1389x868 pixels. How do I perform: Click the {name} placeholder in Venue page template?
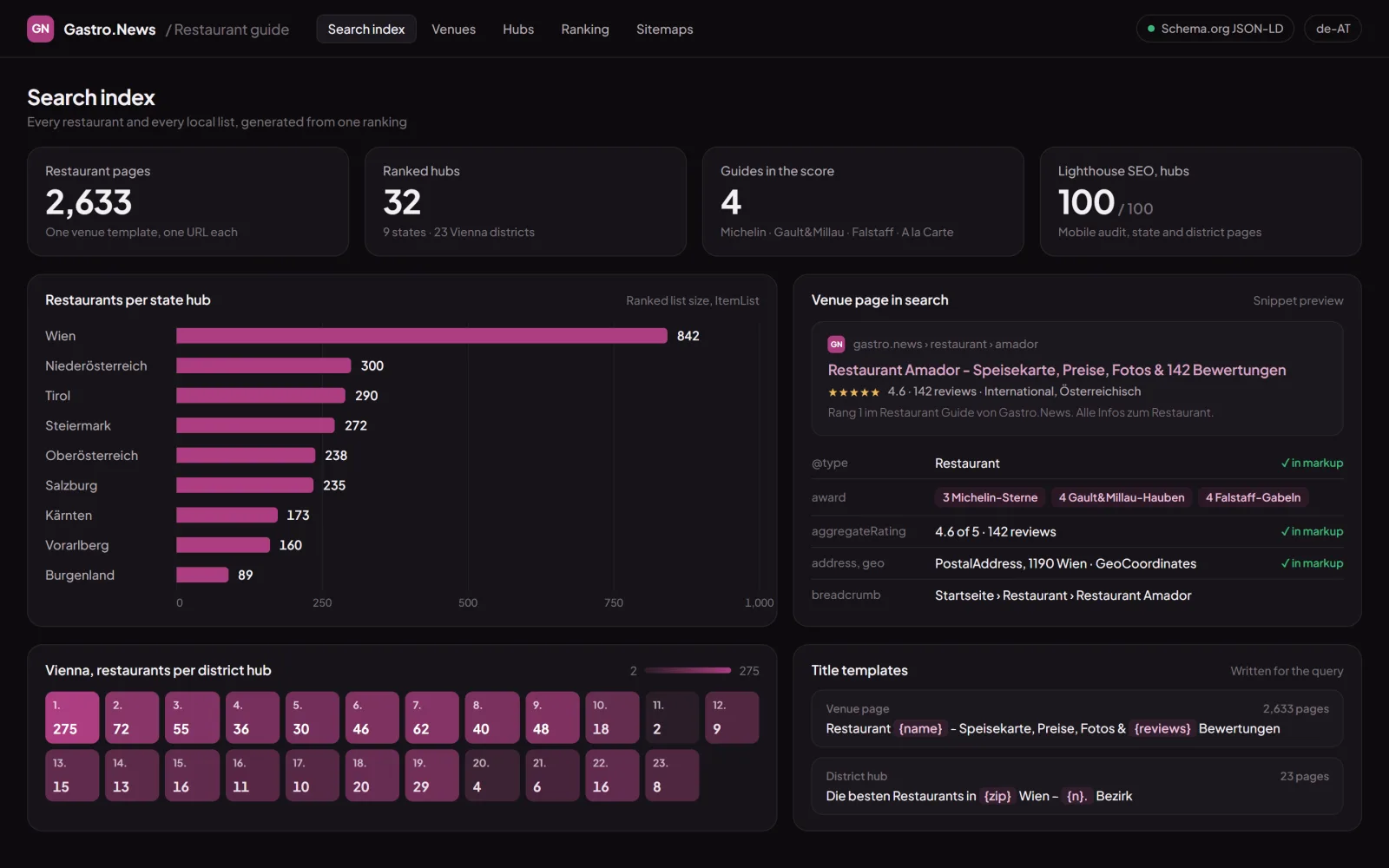(920, 729)
